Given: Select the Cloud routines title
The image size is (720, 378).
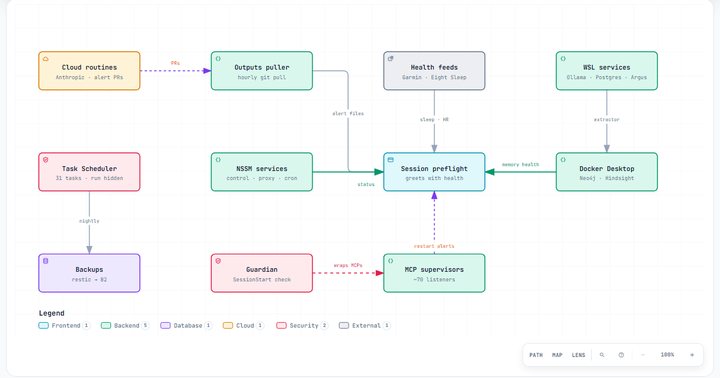Looking at the screenshot, I should point(90,67).
